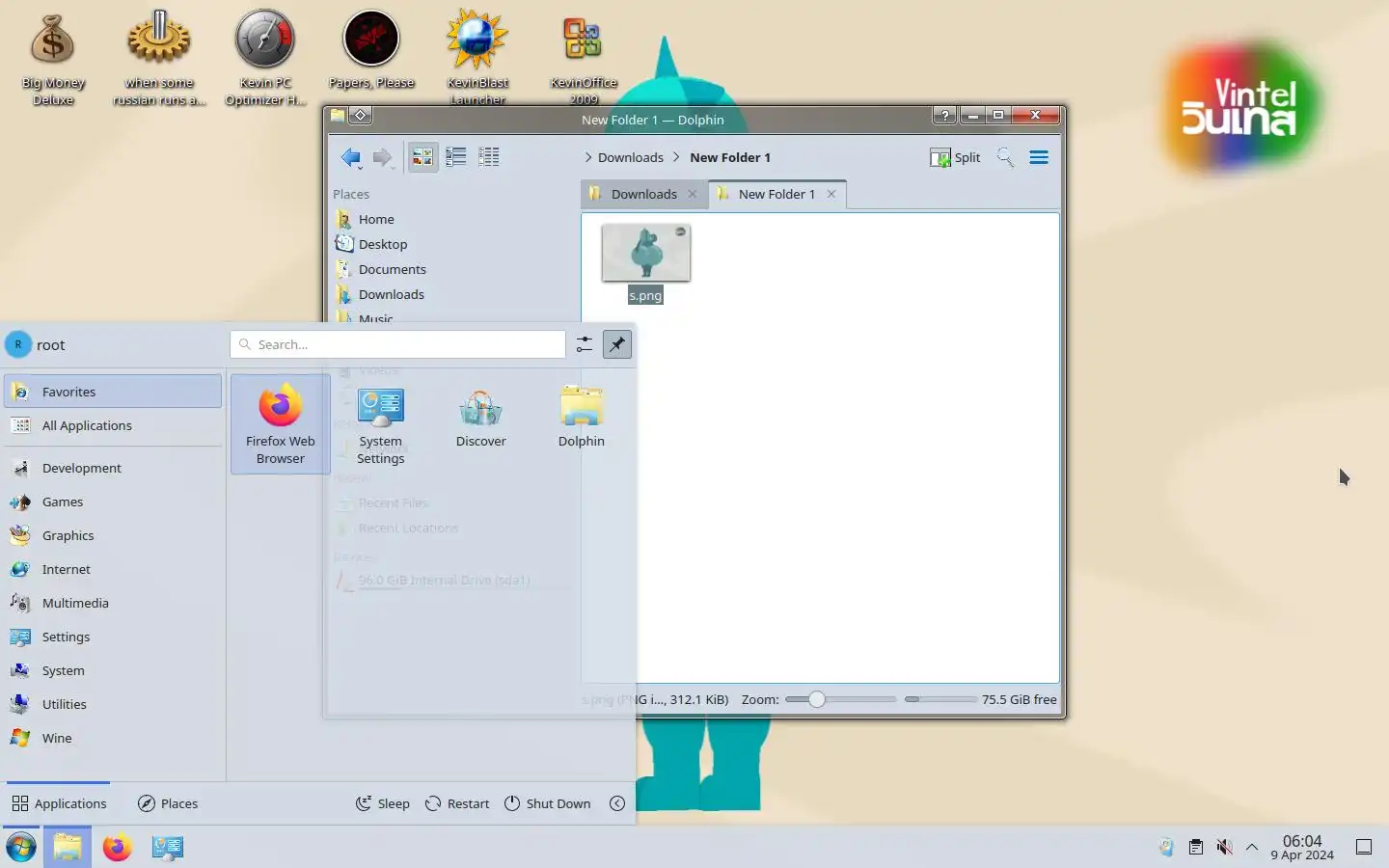Click the Split view button
The width and height of the screenshot is (1389, 868).
pyautogui.click(x=955, y=157)
